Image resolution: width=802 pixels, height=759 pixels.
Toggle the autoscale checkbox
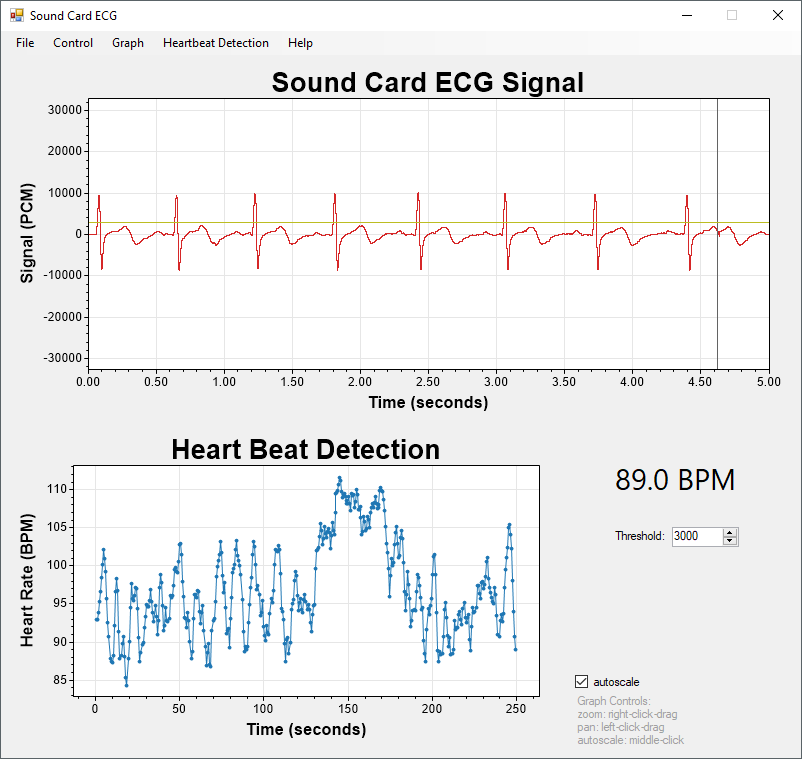[x=581, y=681]
